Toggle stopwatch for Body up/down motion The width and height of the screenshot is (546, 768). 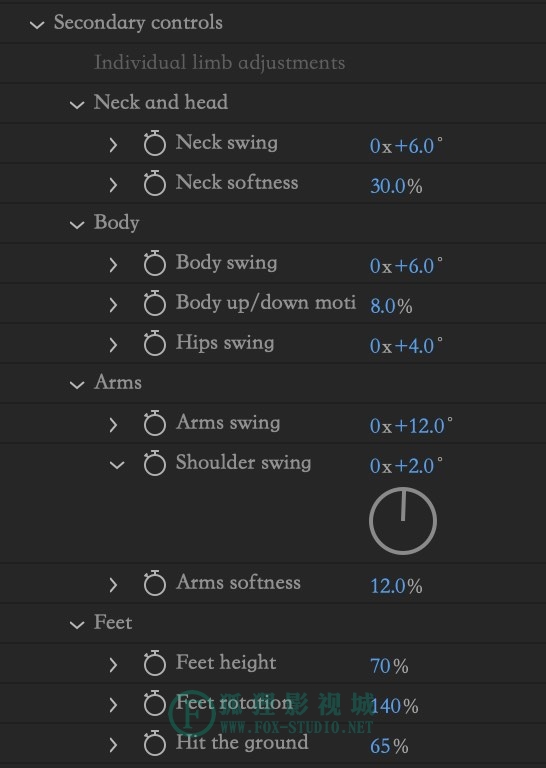click(x=155, y=303)
